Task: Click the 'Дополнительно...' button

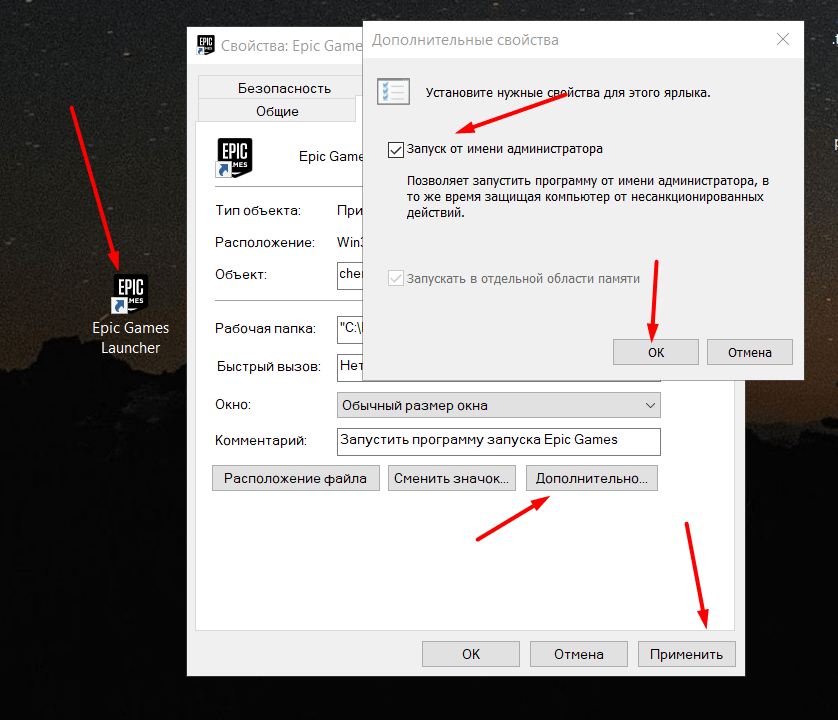Action: (591, 478)
